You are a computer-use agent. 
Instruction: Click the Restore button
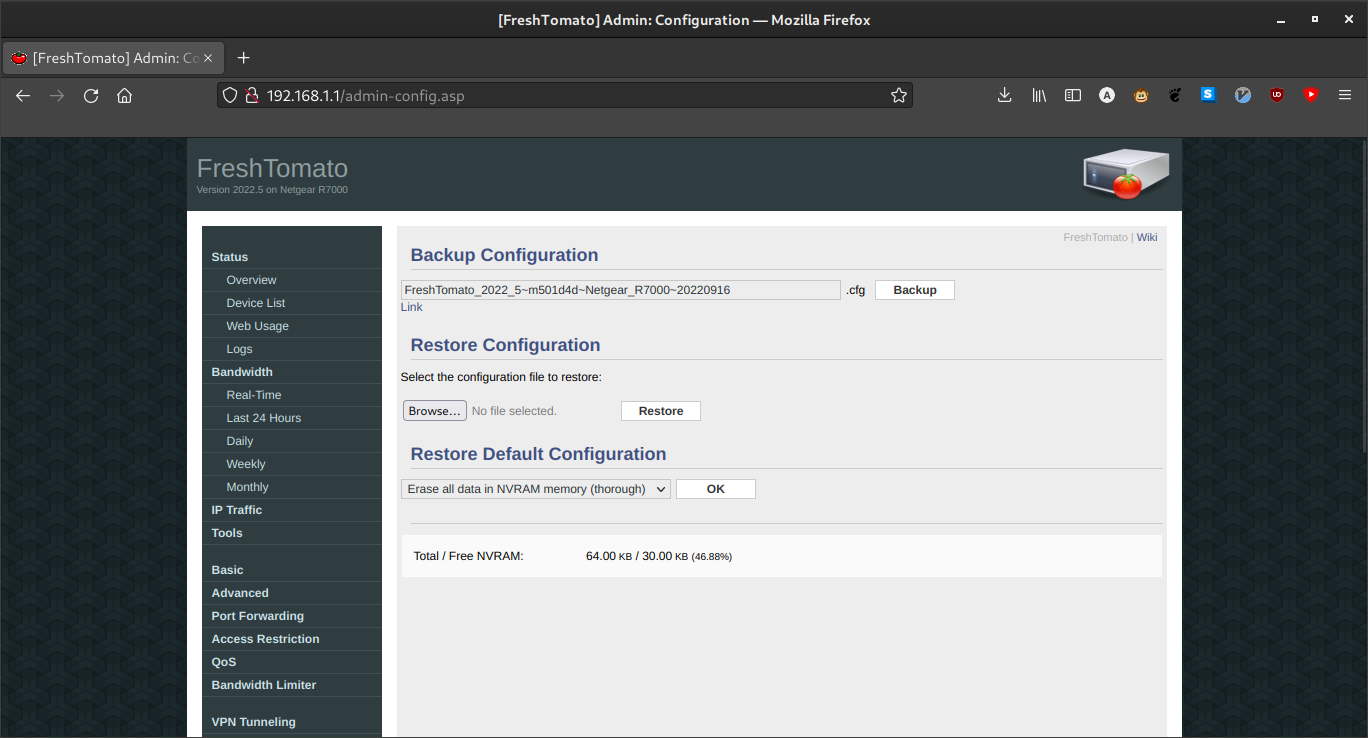click(661, 411)
